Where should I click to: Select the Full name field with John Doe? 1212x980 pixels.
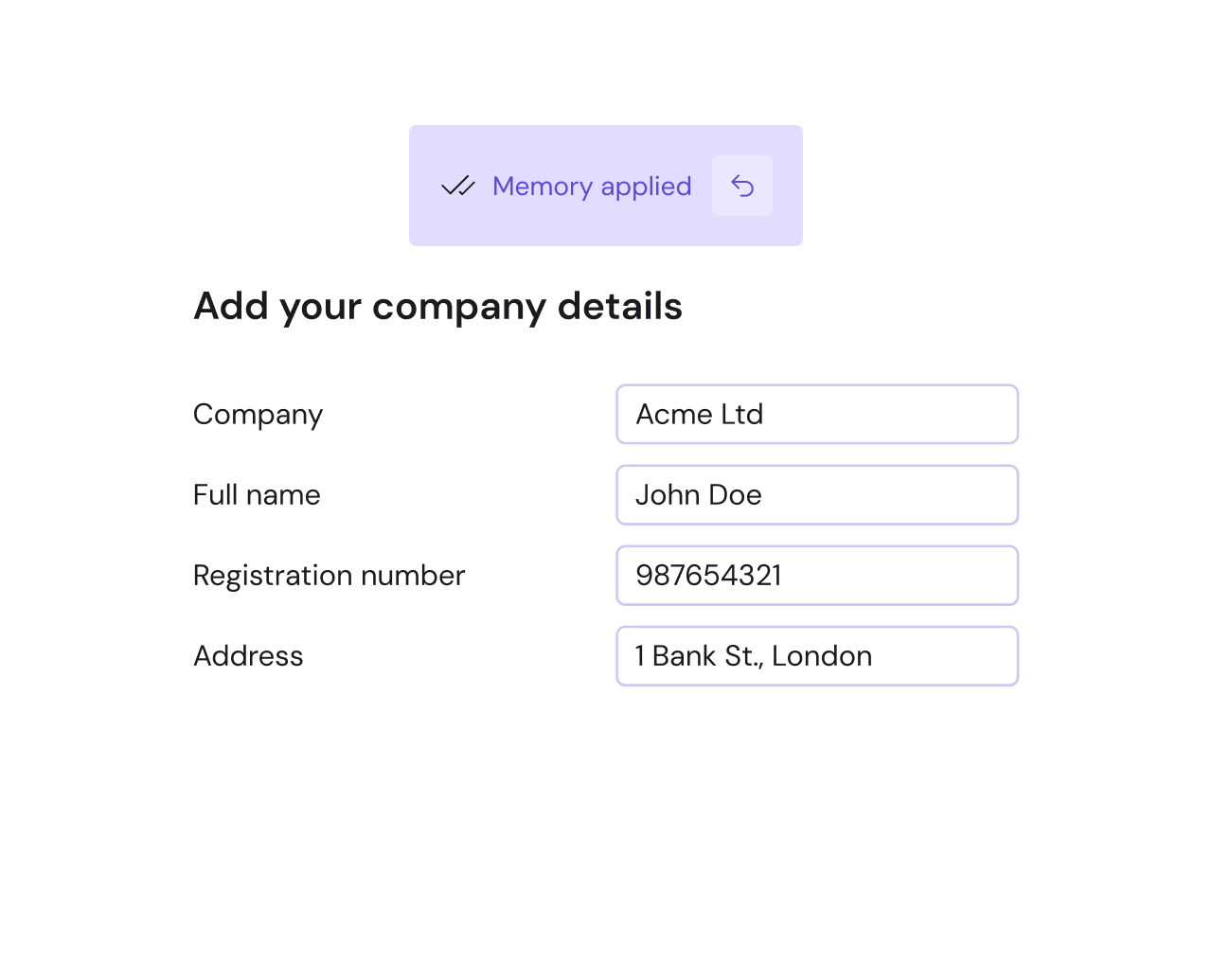817,494
